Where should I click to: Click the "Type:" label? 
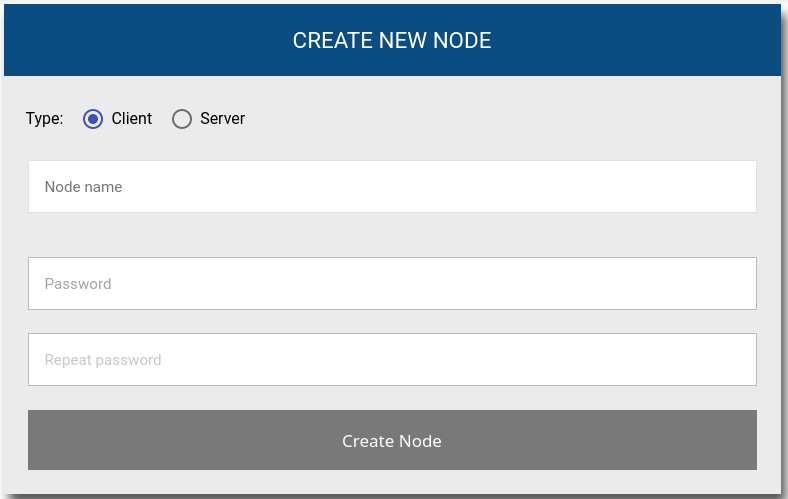tap(44, 119)
